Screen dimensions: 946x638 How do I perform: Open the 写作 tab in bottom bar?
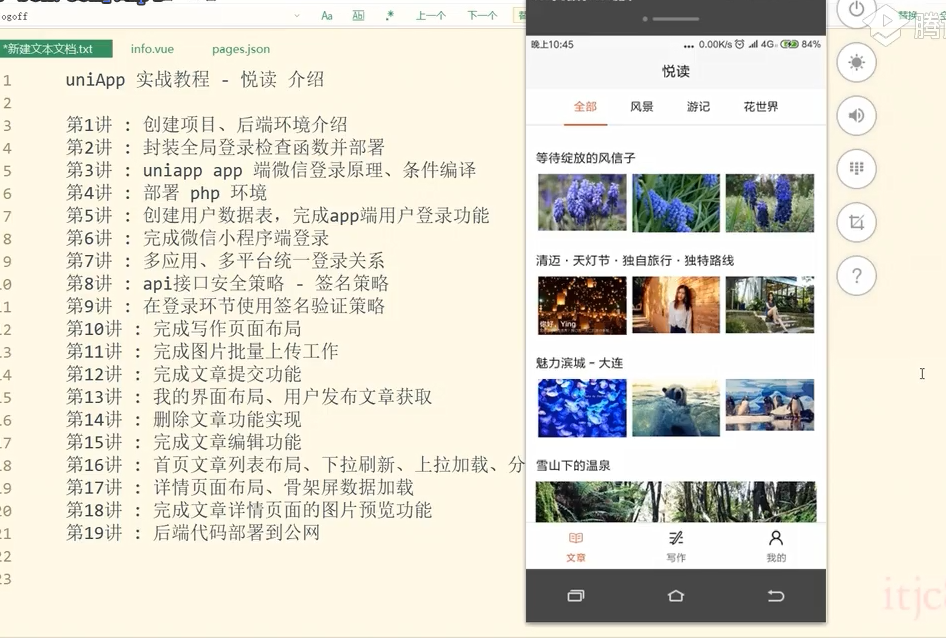pos(676,546)
